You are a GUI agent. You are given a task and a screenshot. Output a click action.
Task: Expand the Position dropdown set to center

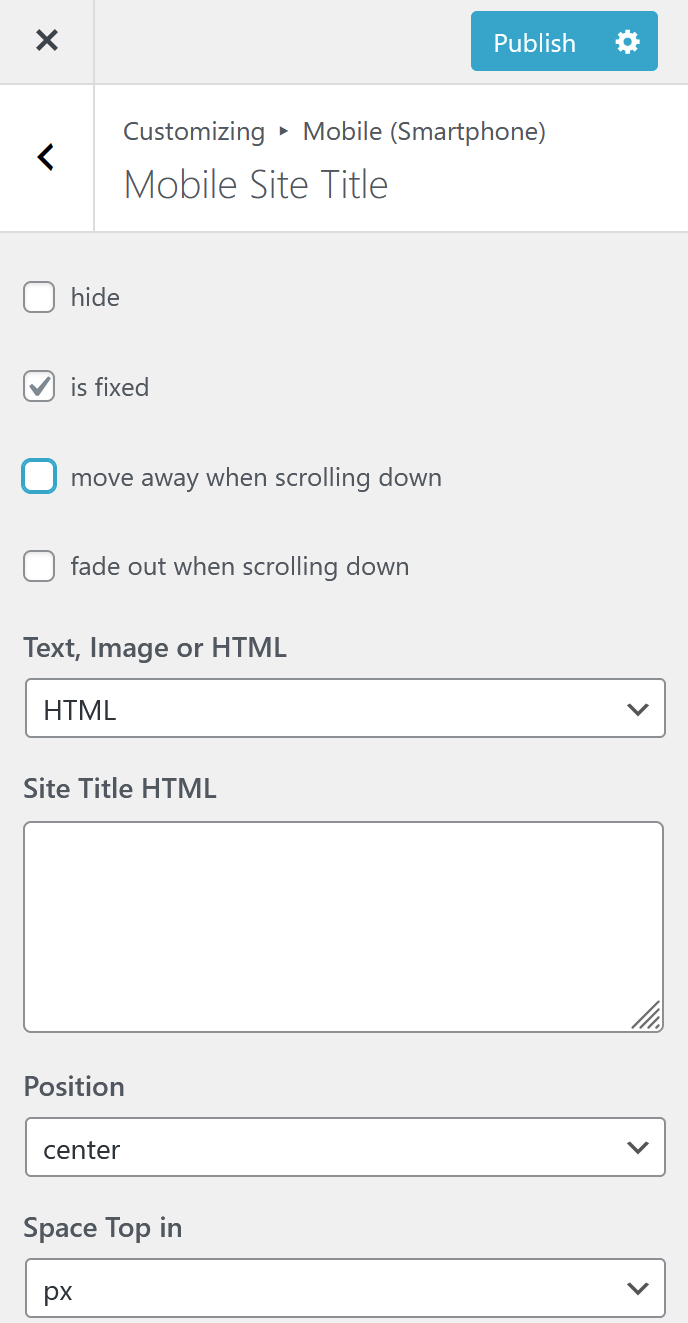point(345,1148)
